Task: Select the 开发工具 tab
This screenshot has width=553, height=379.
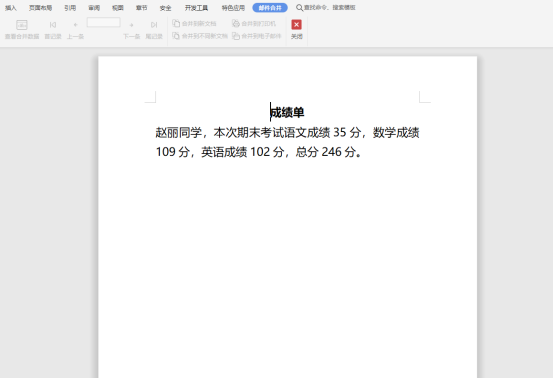Action: click(x=196, y=8)
